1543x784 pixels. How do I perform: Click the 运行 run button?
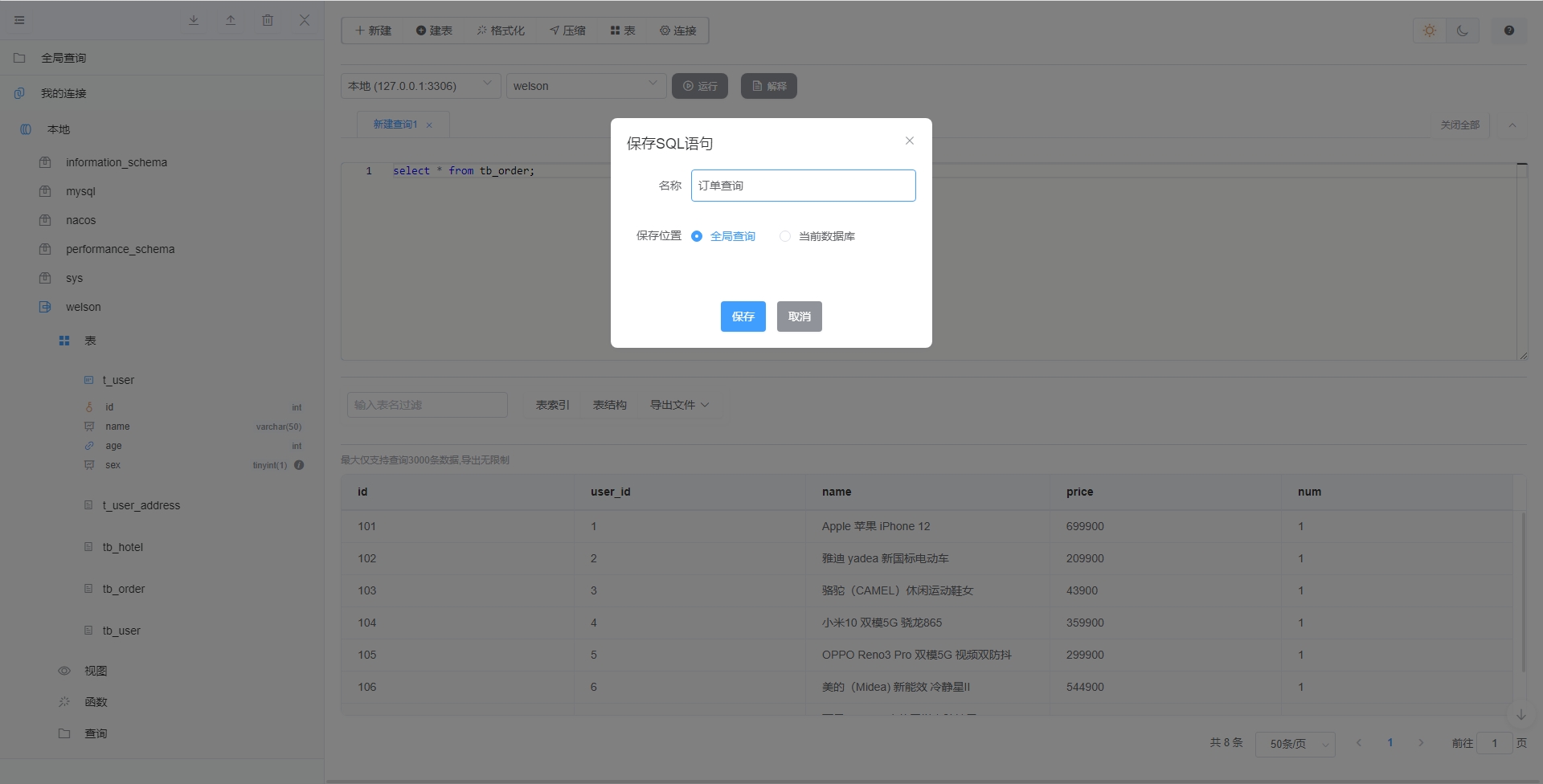tap(700, 86)
